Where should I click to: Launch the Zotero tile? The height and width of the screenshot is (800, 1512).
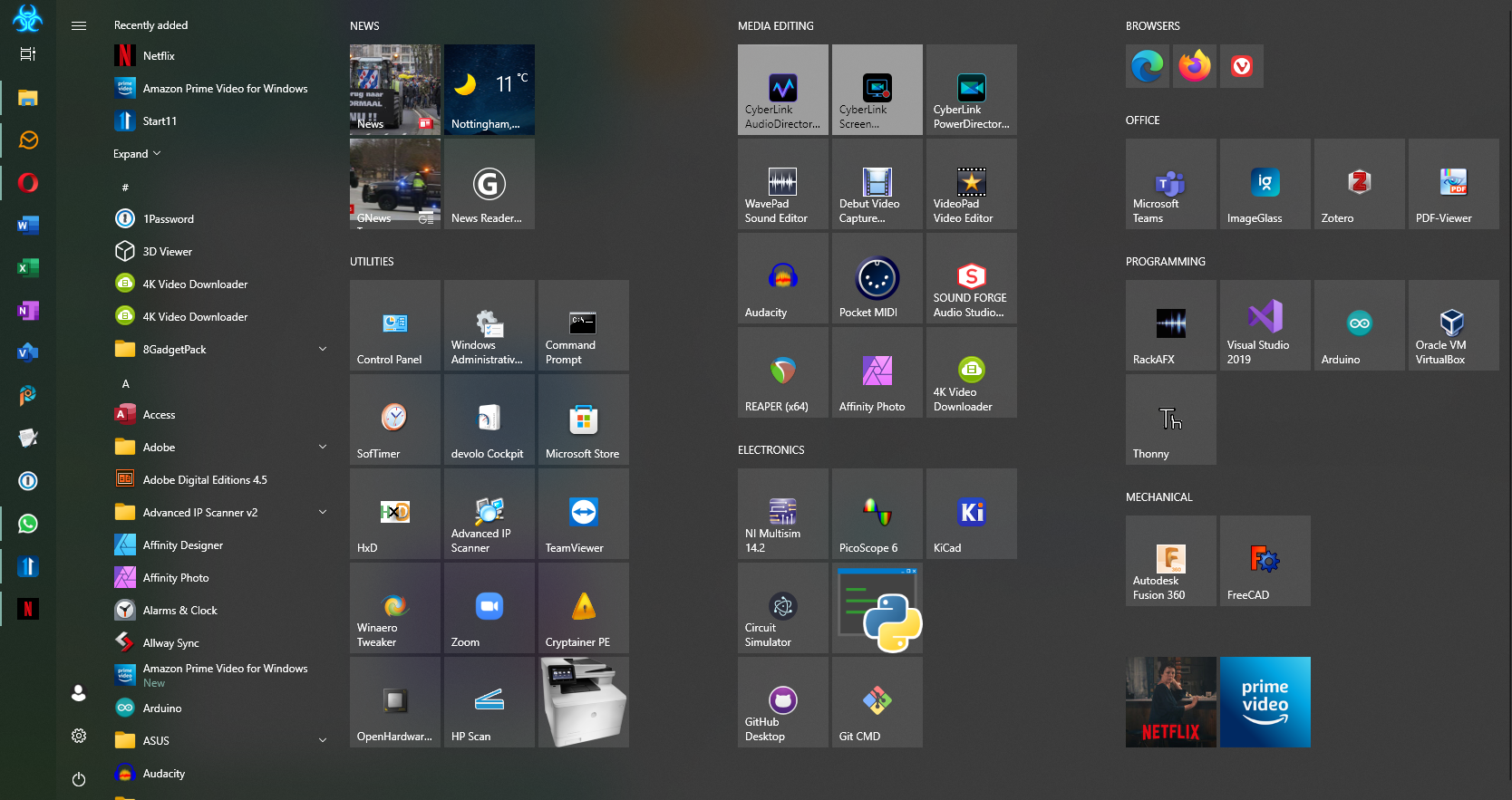pyautogui.click(x=1360, y=184)
